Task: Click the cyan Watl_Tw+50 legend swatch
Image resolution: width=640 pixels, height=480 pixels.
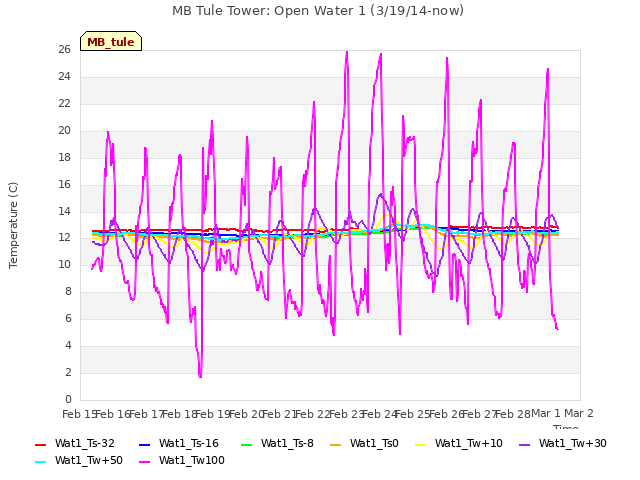Action: pyautogui.click(x=41, y=462)
